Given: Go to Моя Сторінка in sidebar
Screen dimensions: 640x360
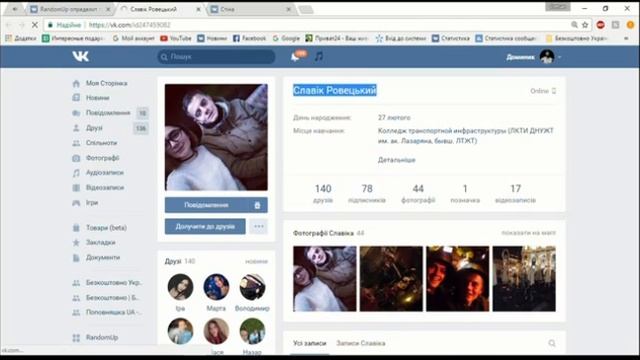Looking at the screenshot, I should 107,83.
